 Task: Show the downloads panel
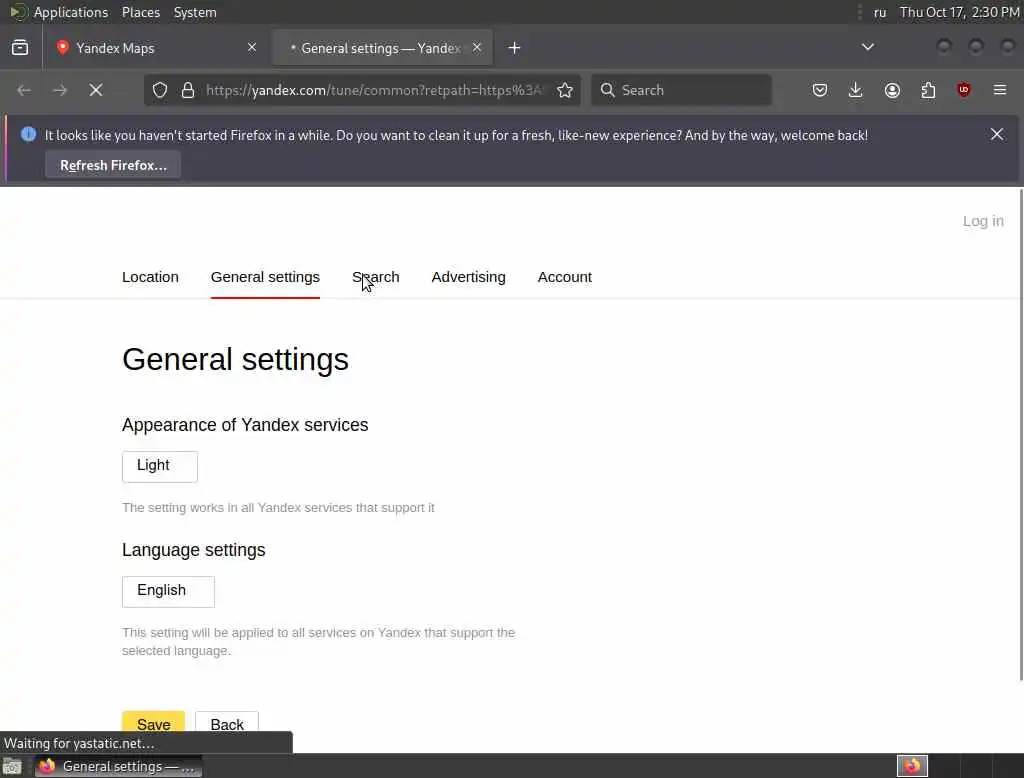856,90
